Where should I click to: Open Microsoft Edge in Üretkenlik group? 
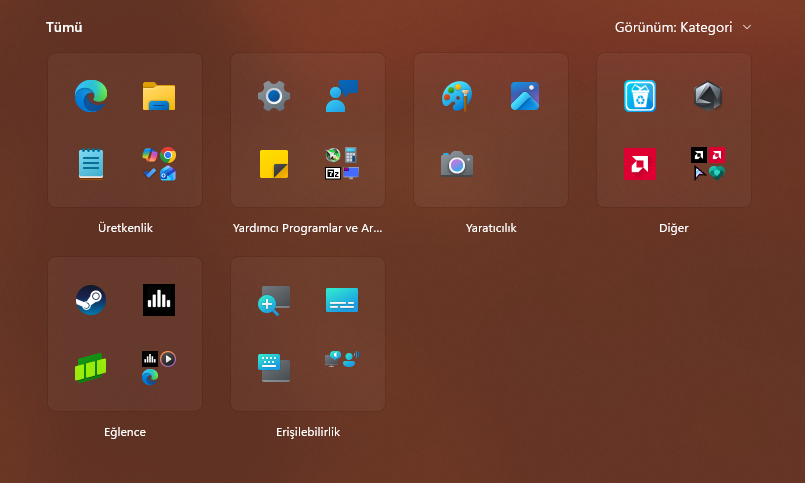point(91,96)
